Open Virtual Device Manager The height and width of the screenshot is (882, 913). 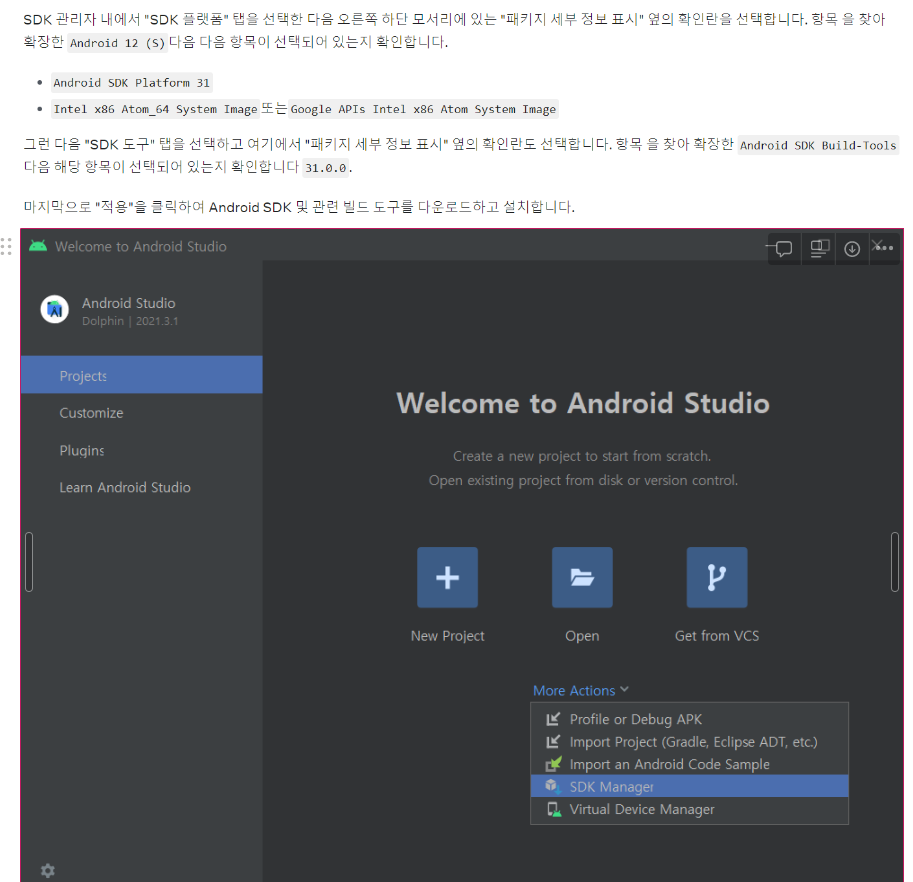(689, 809)
